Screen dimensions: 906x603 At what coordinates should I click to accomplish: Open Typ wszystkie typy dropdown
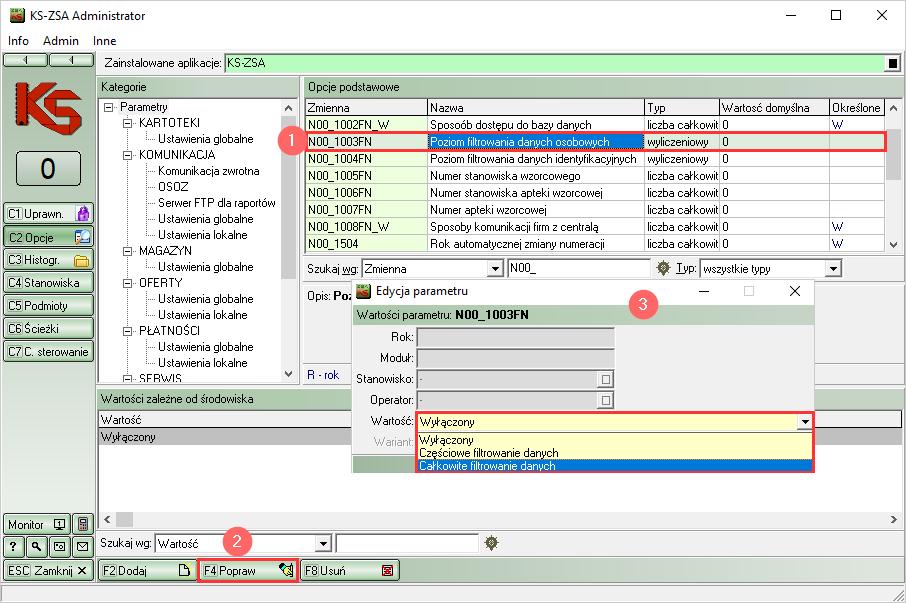coord(833,269)
